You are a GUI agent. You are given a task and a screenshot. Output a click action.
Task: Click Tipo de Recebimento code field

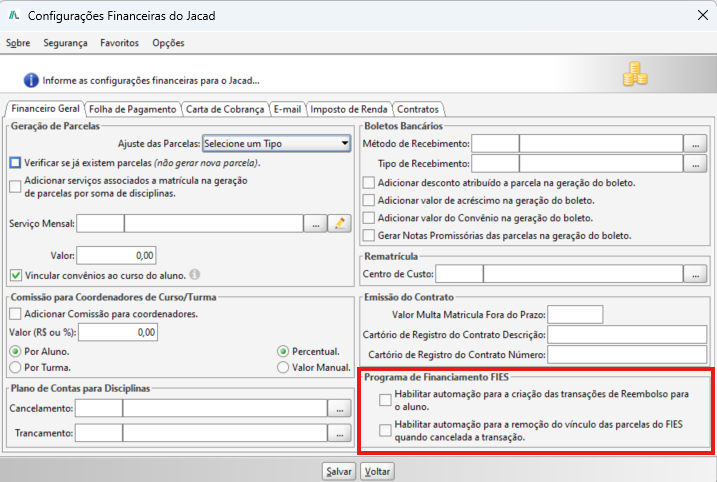pos(495,163)
